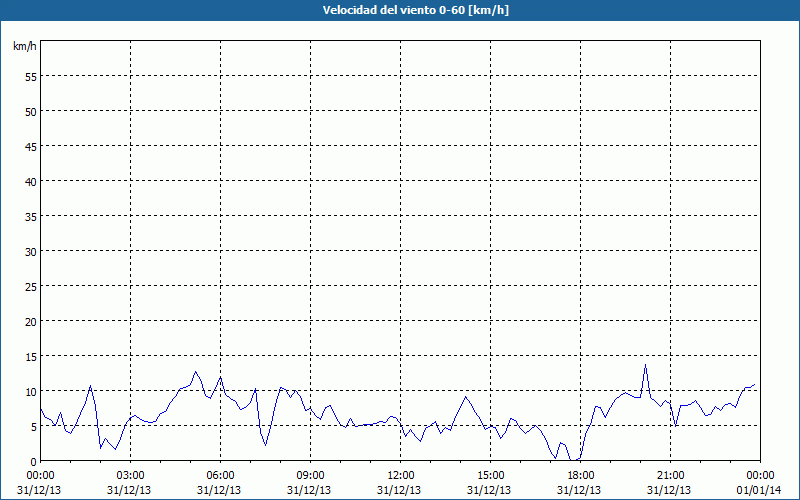Click the chart title 'Velocidad del viento 0-60 [km/h]'
Screen dimensions: 800x500
[415, 10]
